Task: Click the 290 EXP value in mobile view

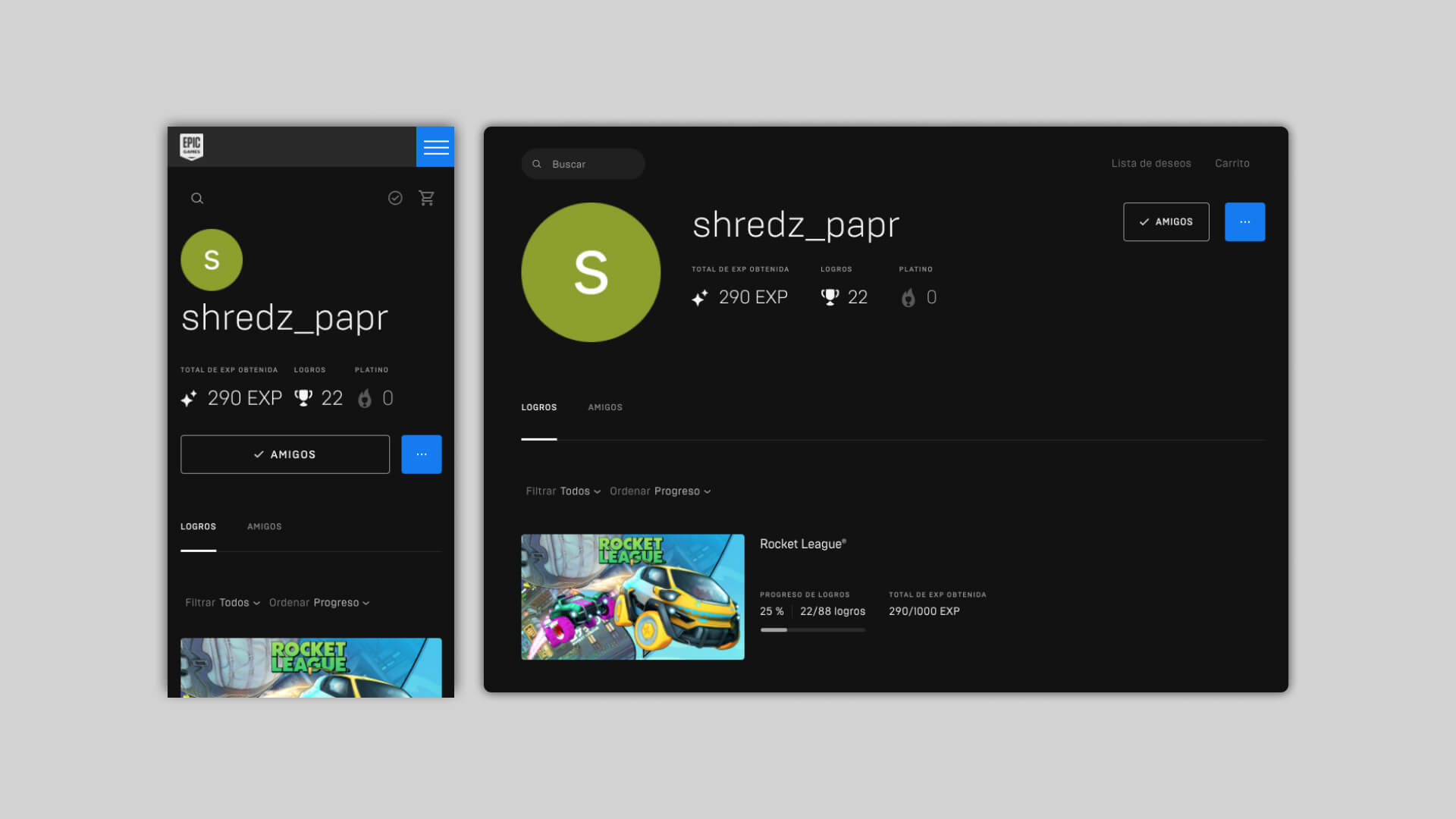Action: point(245,398)
